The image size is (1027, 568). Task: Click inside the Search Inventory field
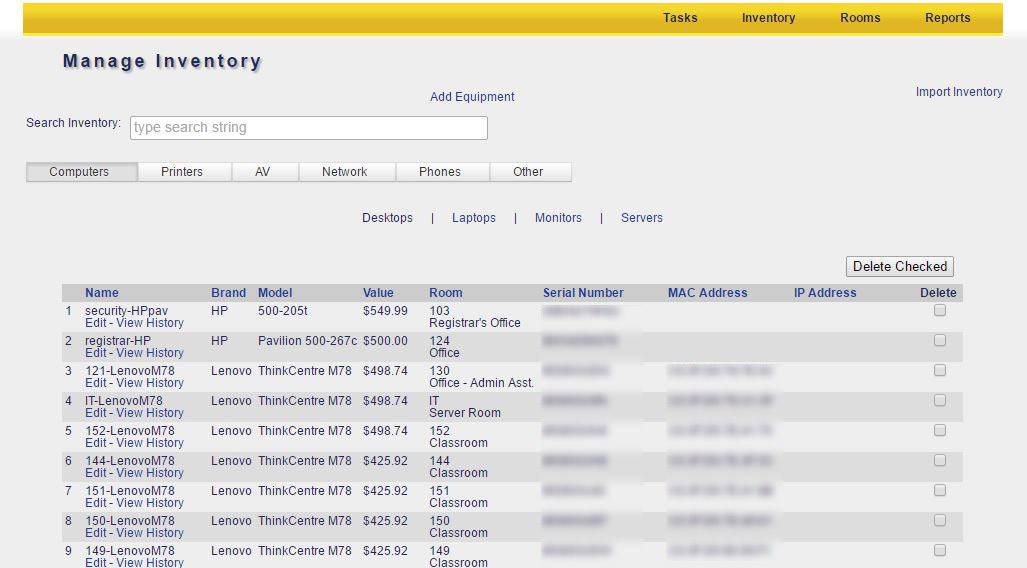(308, 128)
